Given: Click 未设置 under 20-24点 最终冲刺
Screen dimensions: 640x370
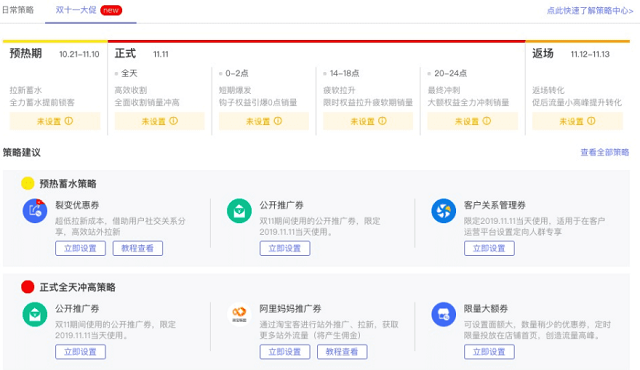Looking at the screenshot, I should (x=473, y=121).
